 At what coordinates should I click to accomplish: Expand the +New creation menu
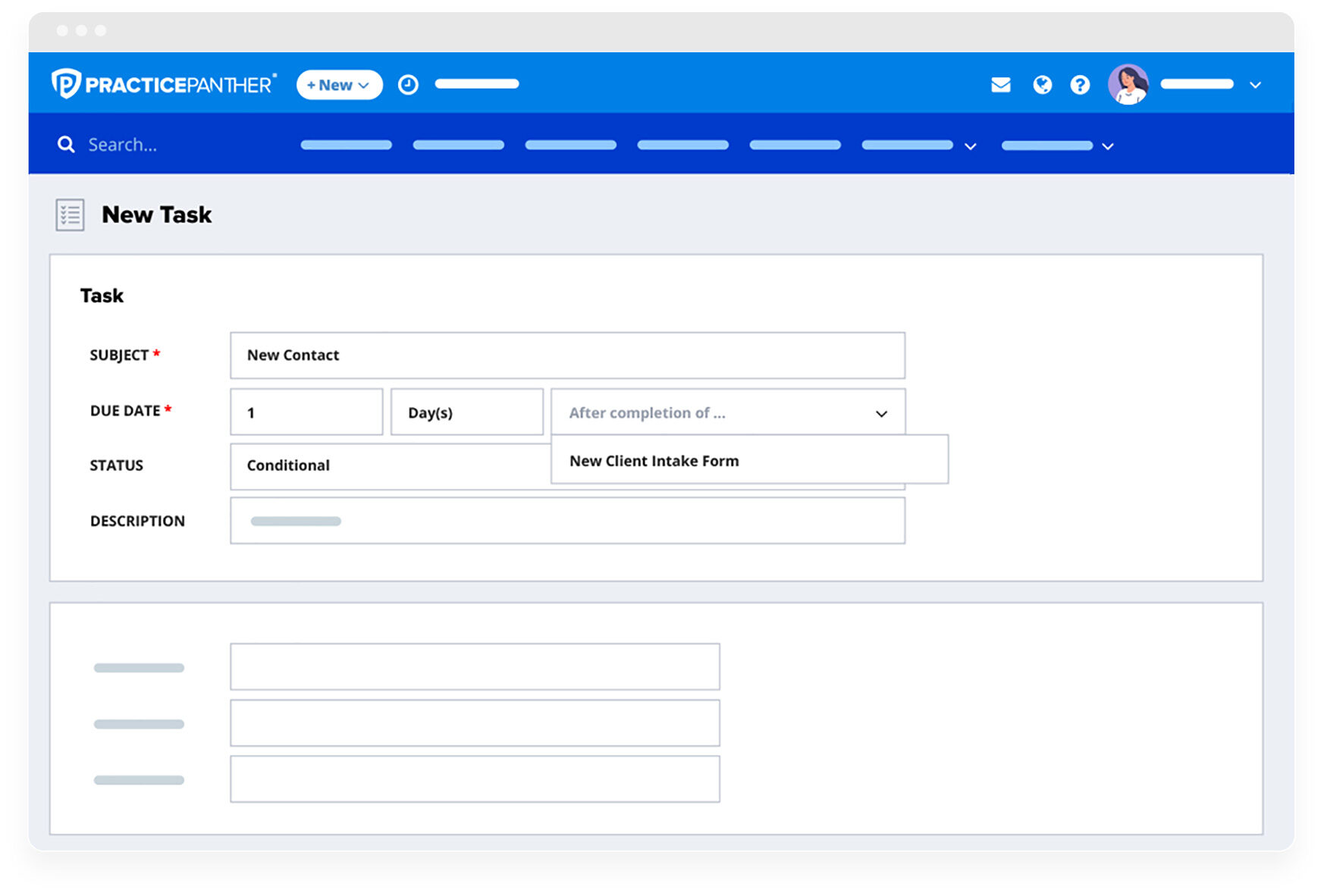338,85
